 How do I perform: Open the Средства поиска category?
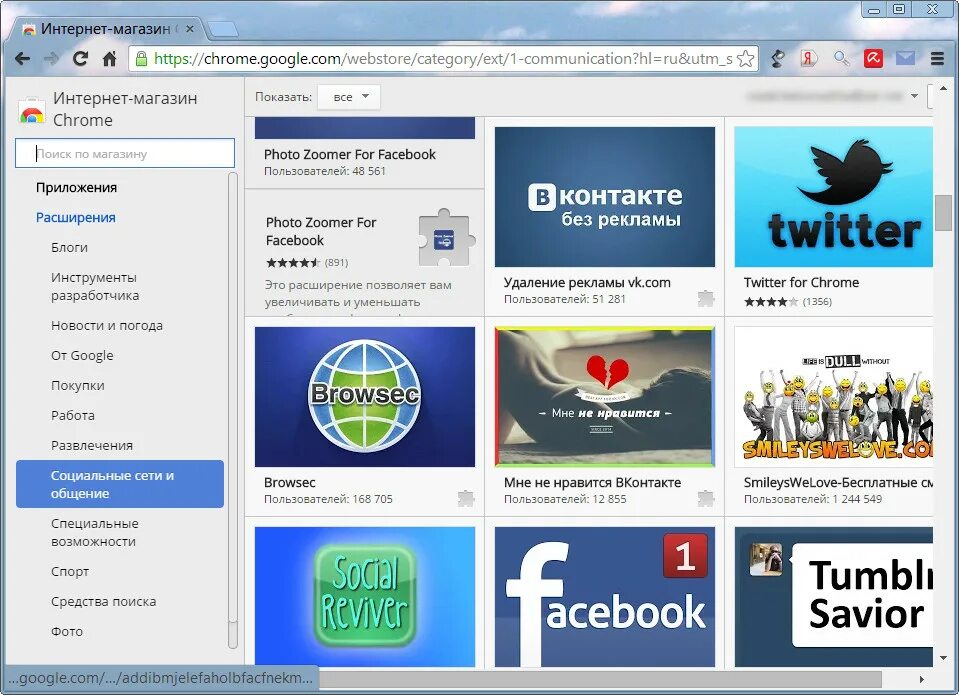(x=103, y=601)
